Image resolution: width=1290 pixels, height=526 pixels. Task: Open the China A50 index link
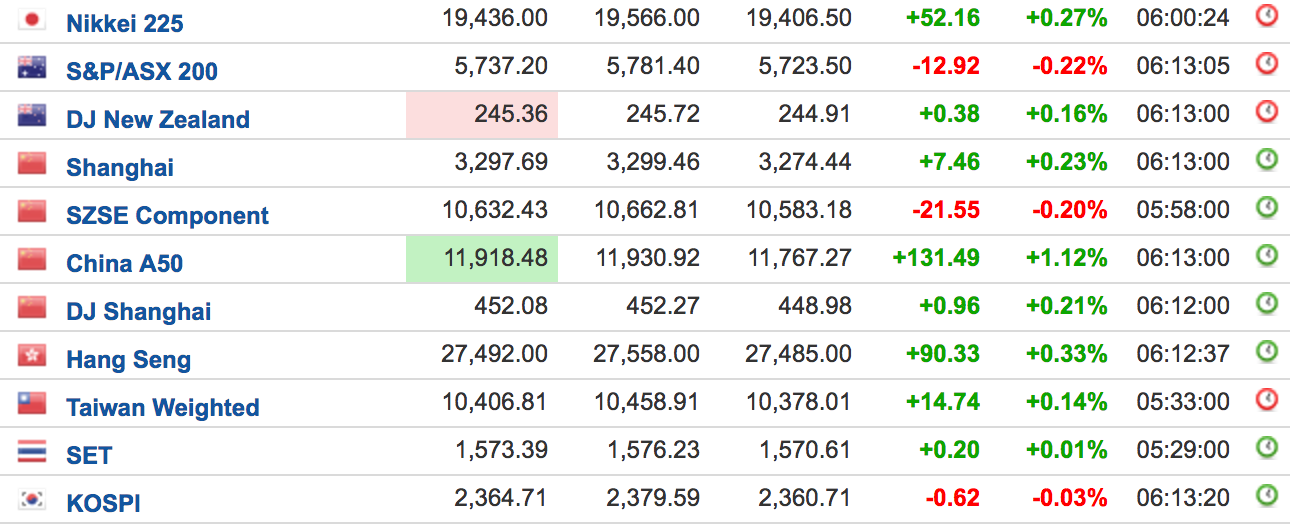click(125, 263)
